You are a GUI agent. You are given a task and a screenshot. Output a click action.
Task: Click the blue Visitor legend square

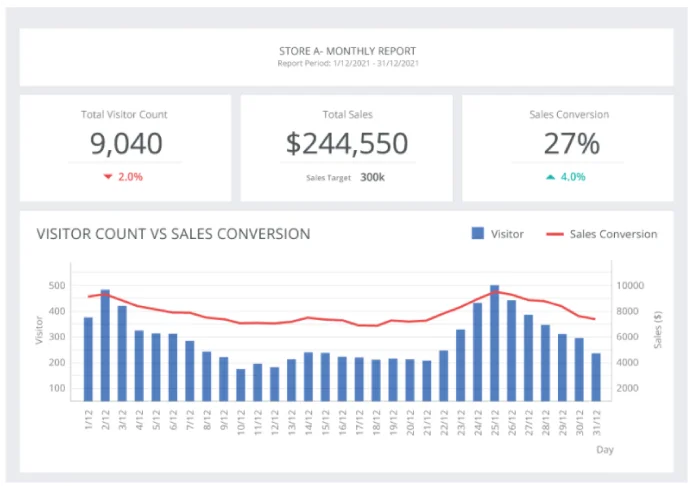[x=477, y=233]
